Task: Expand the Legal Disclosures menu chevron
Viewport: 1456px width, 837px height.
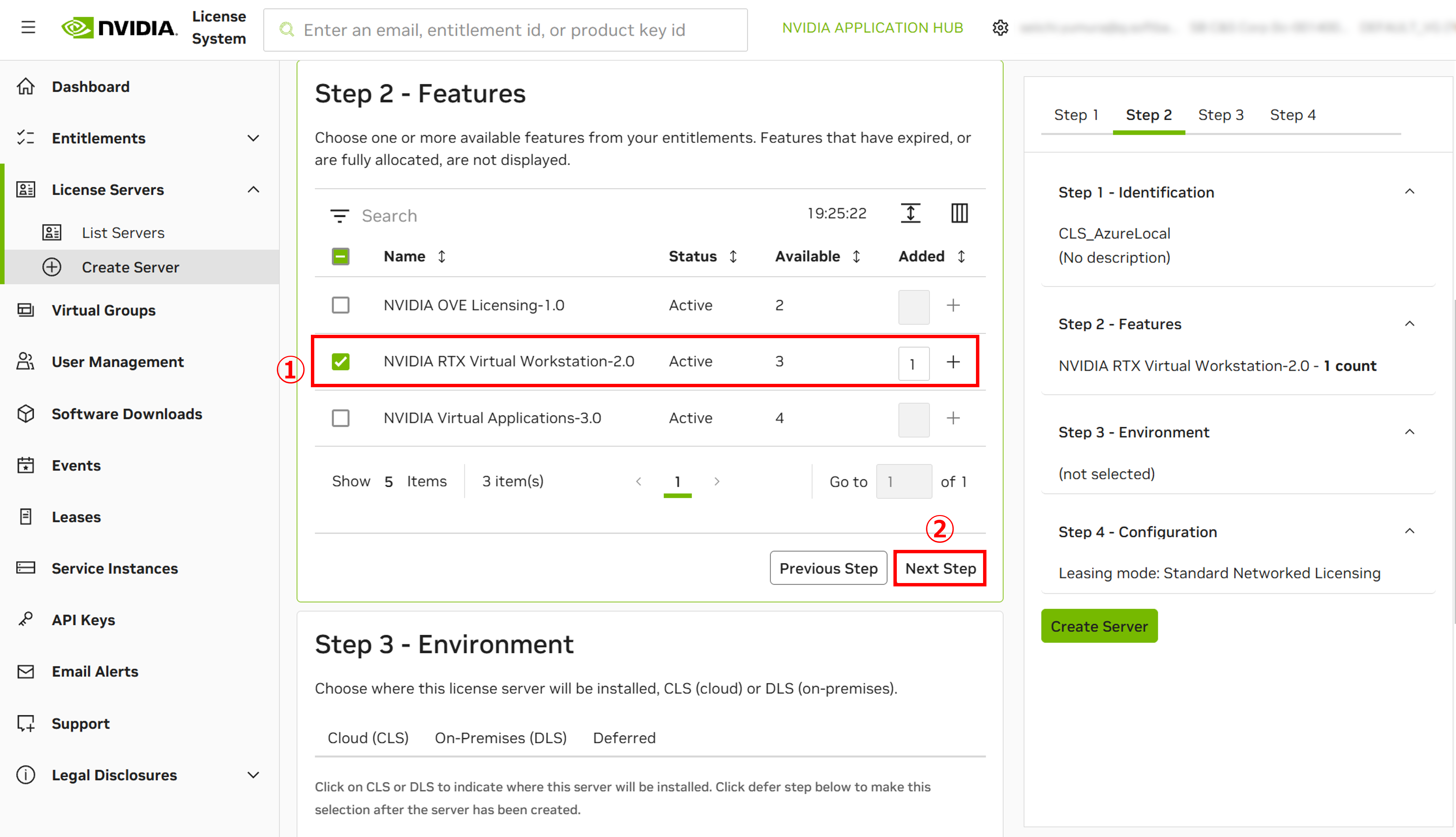Action: point(253,775)
